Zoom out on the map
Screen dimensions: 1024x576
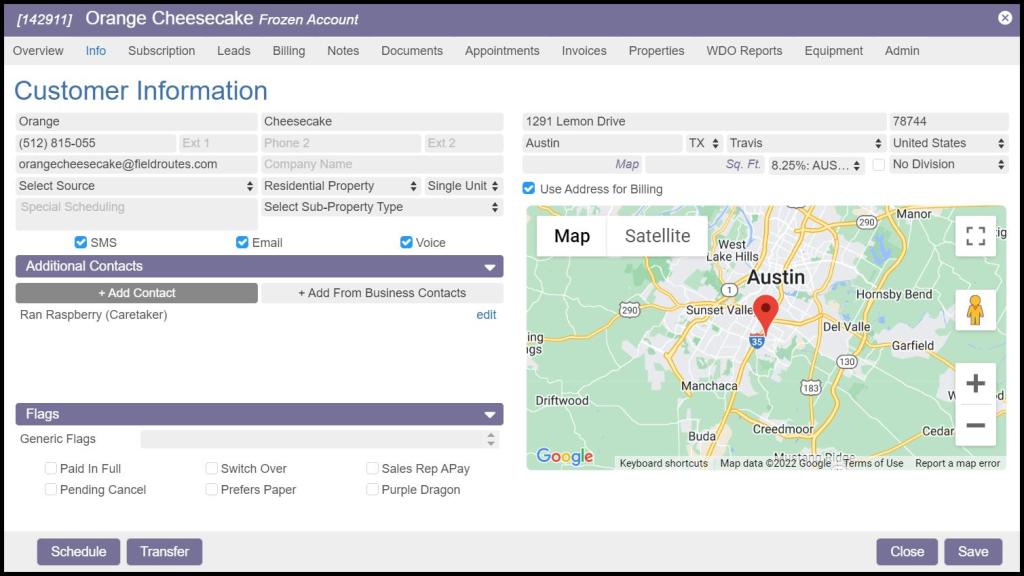pyautogui.click(x=975, y=425)
